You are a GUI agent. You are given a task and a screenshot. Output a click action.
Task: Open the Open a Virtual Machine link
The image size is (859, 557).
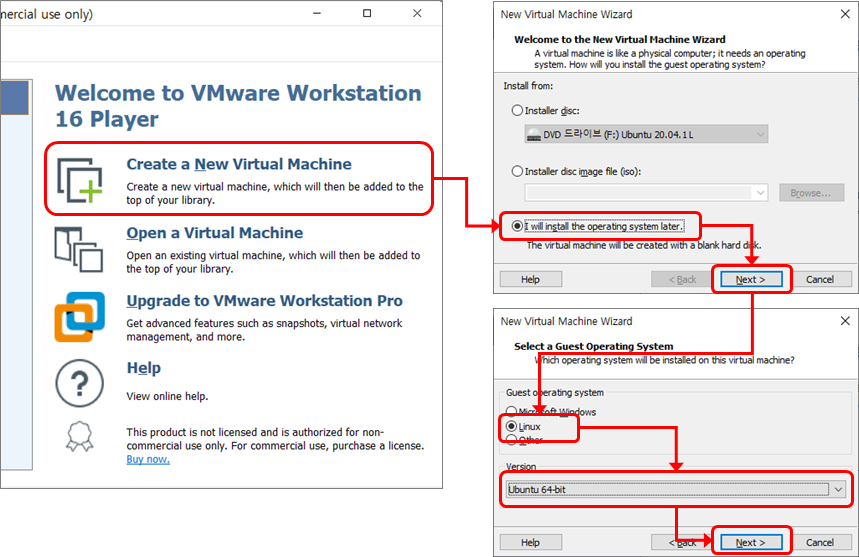click(214, 233)
